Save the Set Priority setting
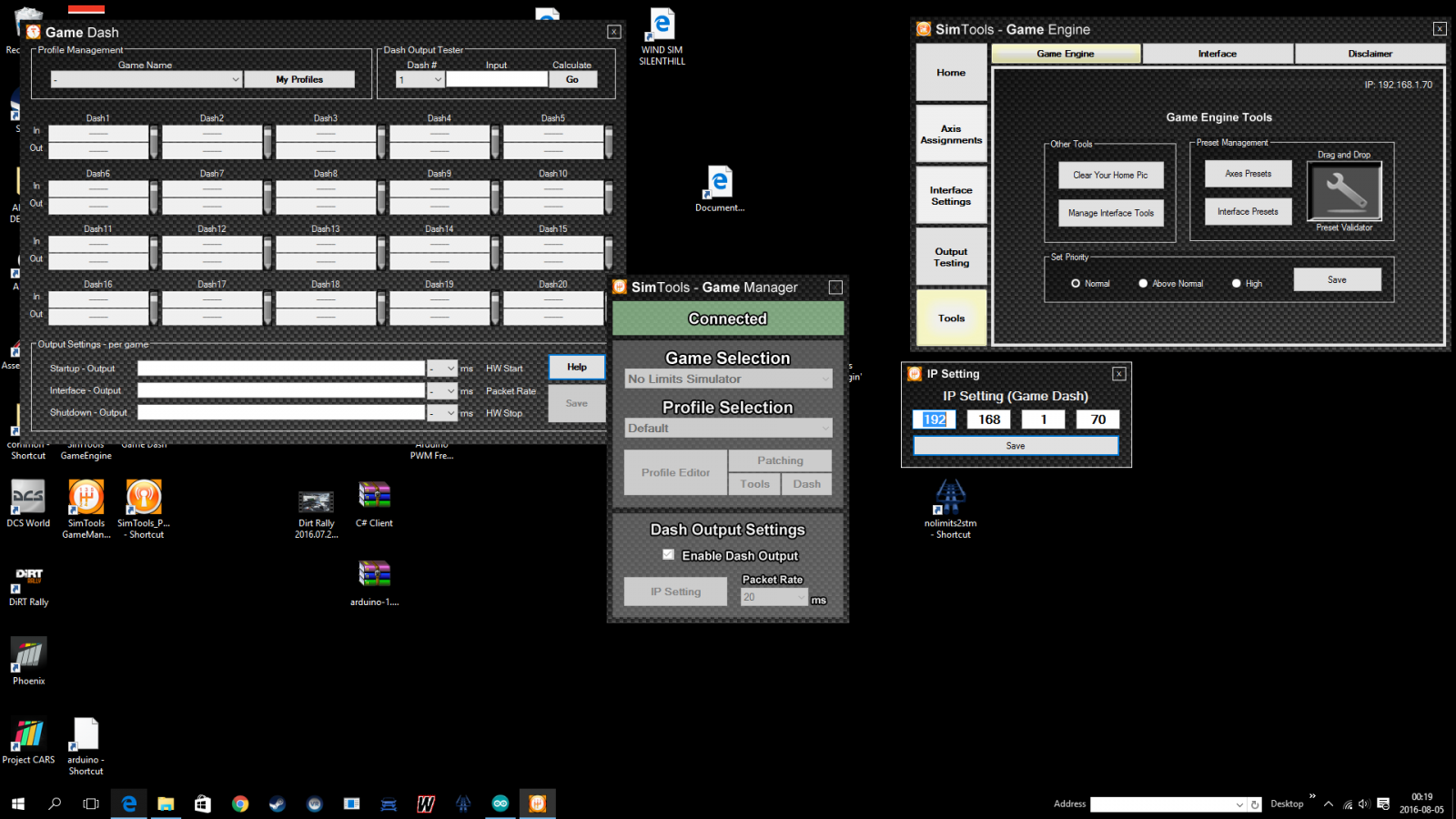Image resolution: width=1456 pixels, height=819 pixels. coord(1337,279)
